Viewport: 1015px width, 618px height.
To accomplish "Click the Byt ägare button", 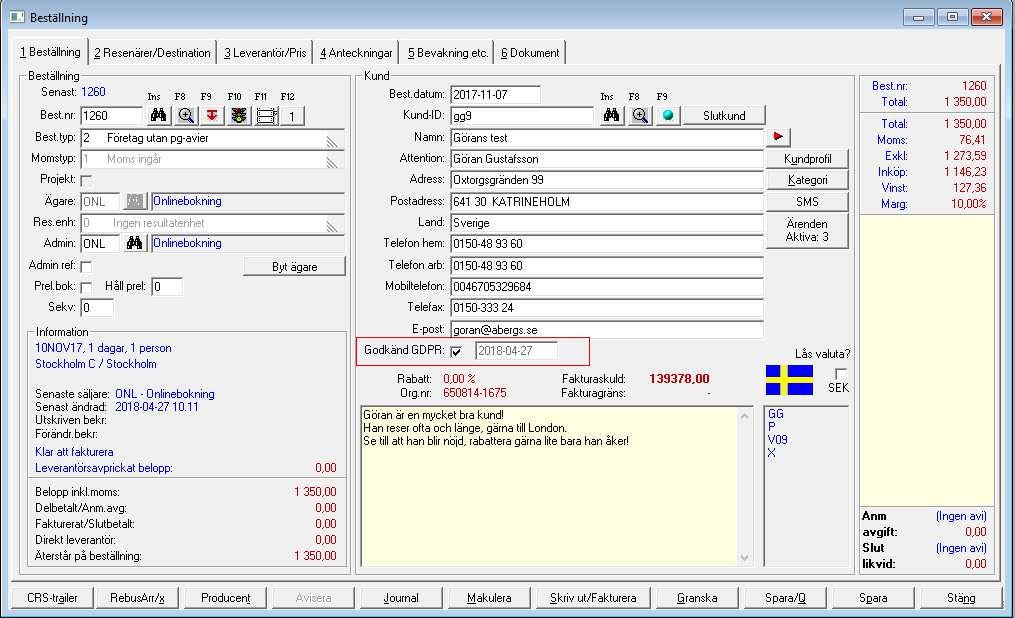I will pyautogui.click(x=295, y=267).
